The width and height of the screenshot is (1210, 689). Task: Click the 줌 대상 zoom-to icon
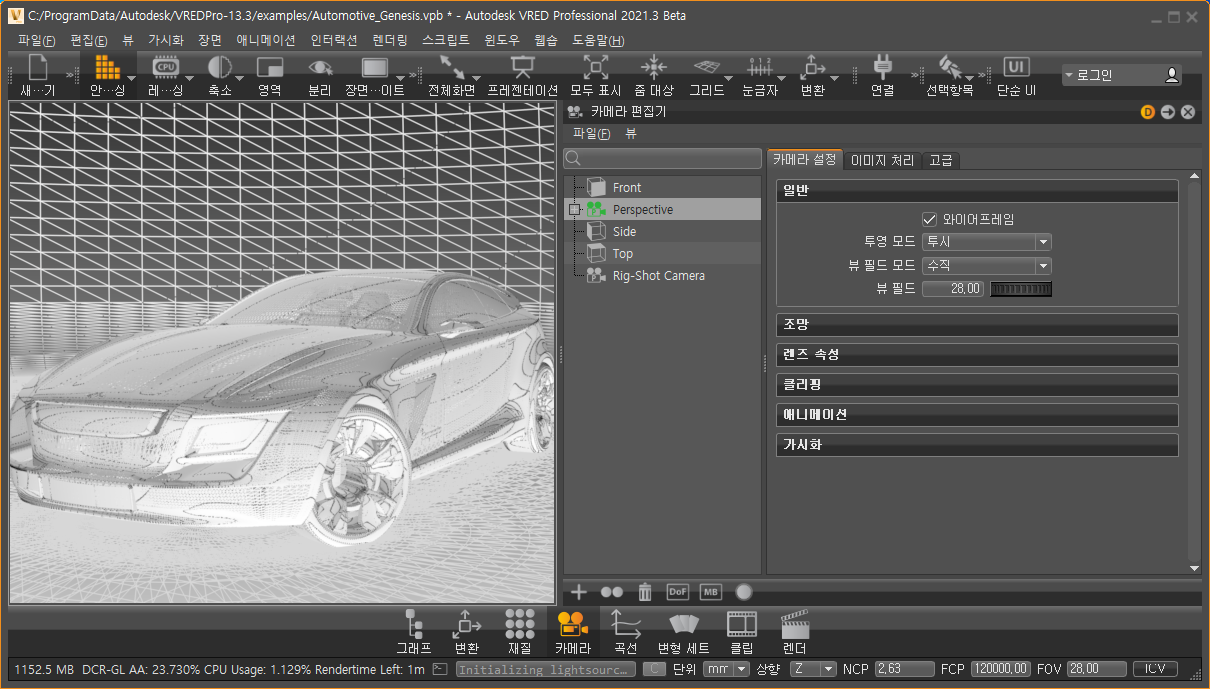[653, 68]
